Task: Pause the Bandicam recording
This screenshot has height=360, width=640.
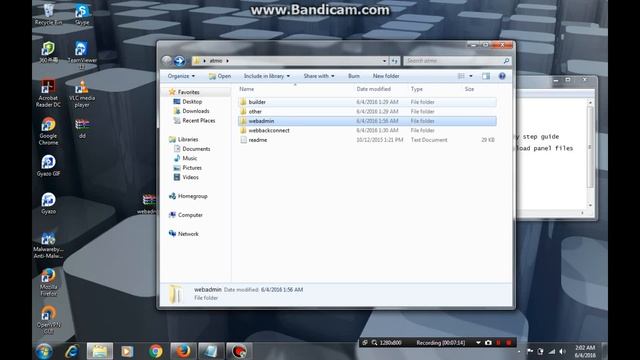Action: (498, 343)
